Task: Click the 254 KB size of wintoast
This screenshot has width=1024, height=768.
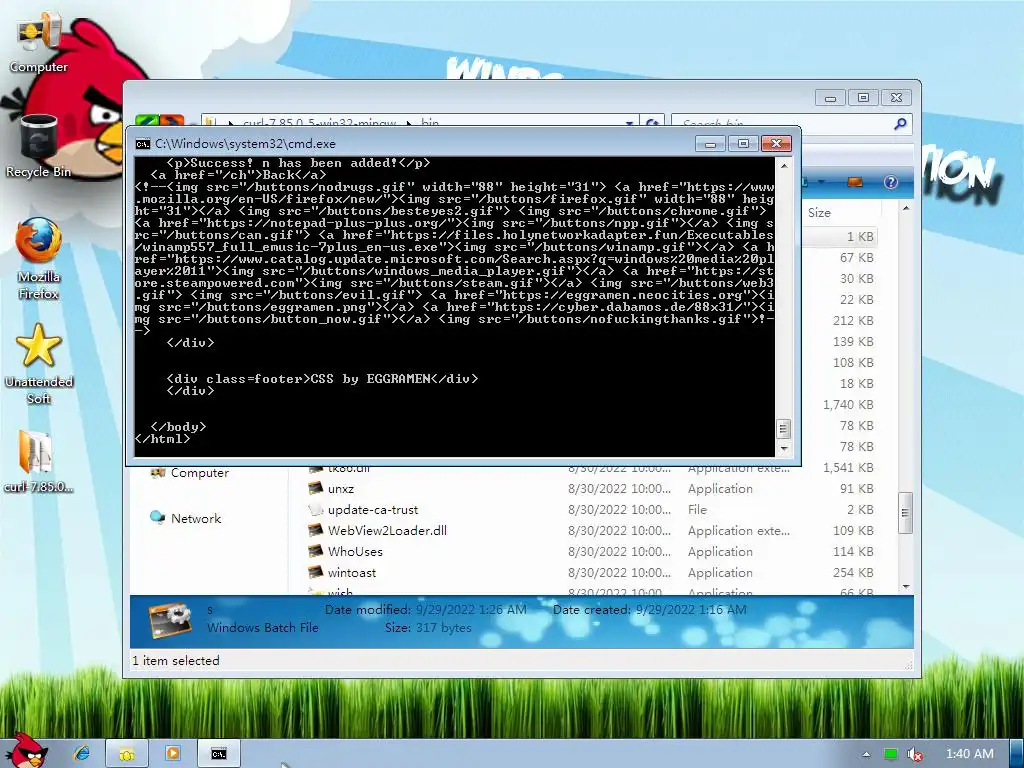Action: click(x=853, y=572)
